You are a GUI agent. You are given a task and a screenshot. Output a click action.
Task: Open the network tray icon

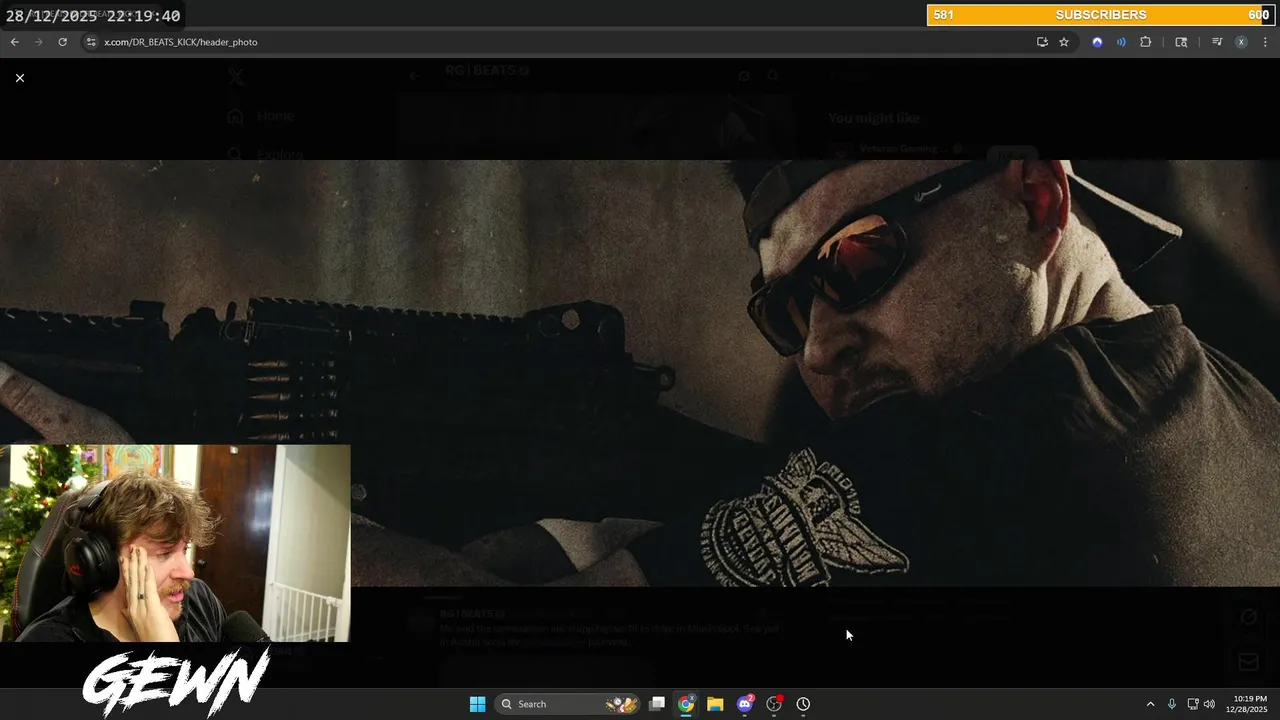click(1193, 704)
